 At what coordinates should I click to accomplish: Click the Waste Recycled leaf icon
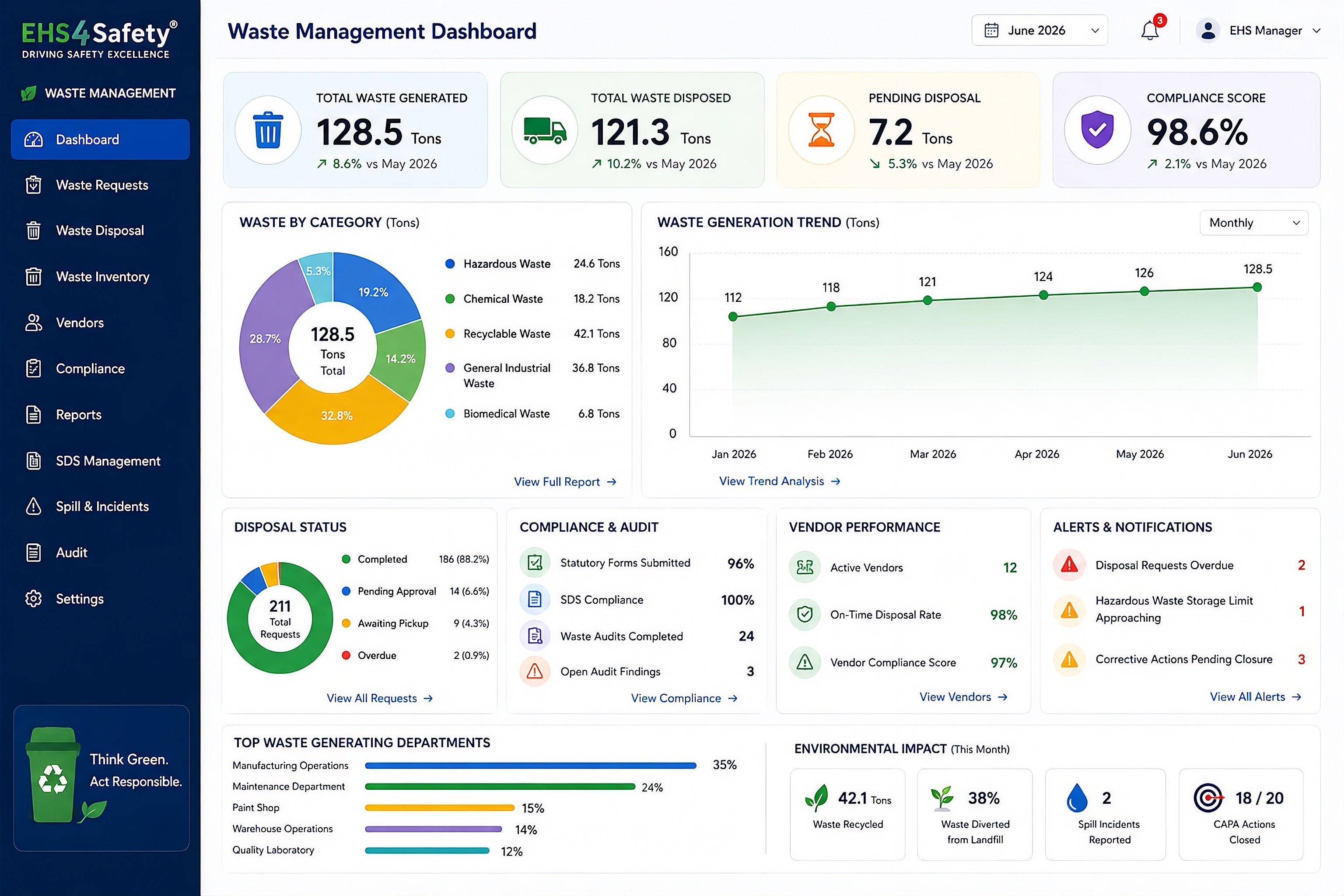[x=816, y=798]
